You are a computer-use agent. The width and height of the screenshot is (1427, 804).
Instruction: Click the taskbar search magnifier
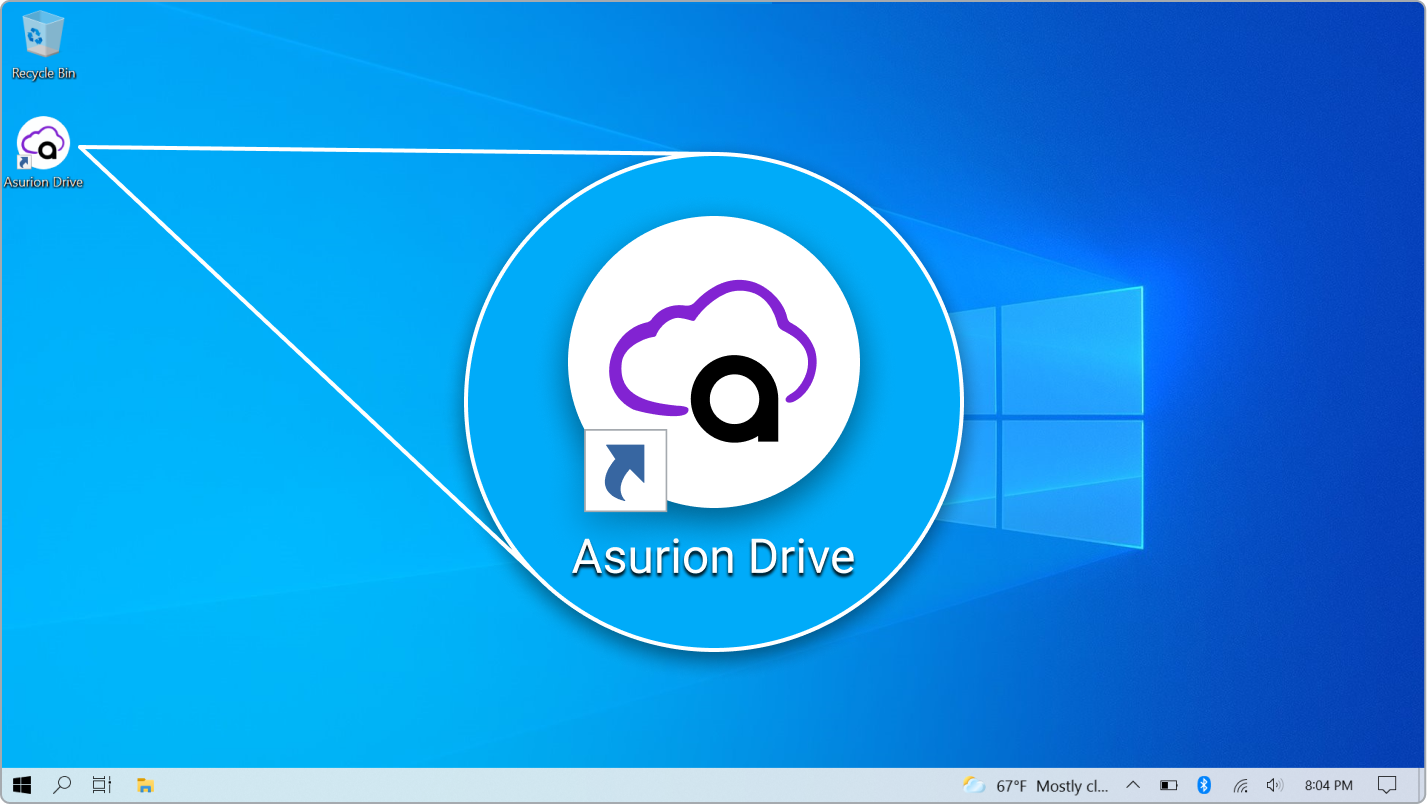[x=62, y=785]
